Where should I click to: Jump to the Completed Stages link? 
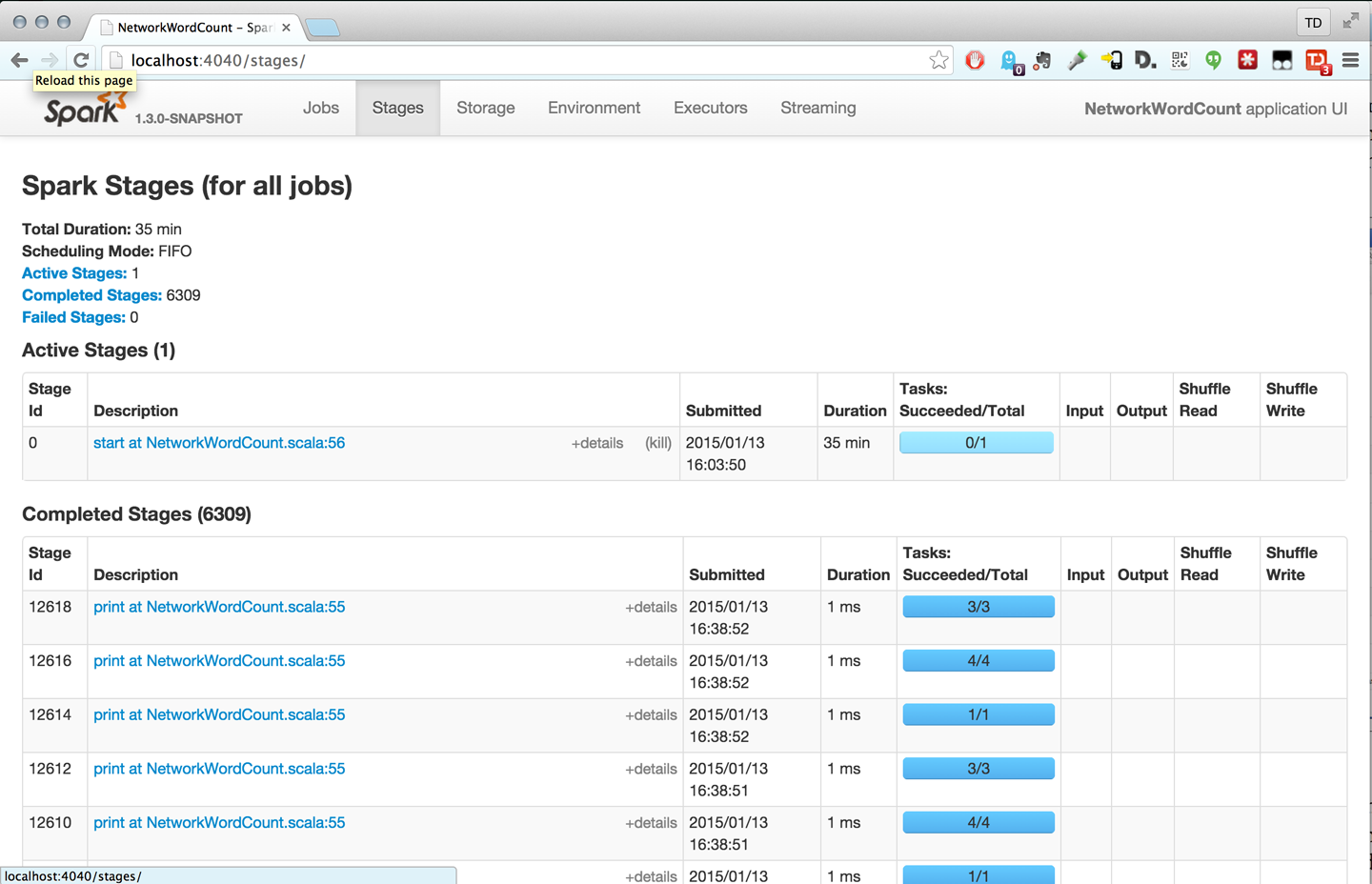pyautogui.click(x=91, y=295)
